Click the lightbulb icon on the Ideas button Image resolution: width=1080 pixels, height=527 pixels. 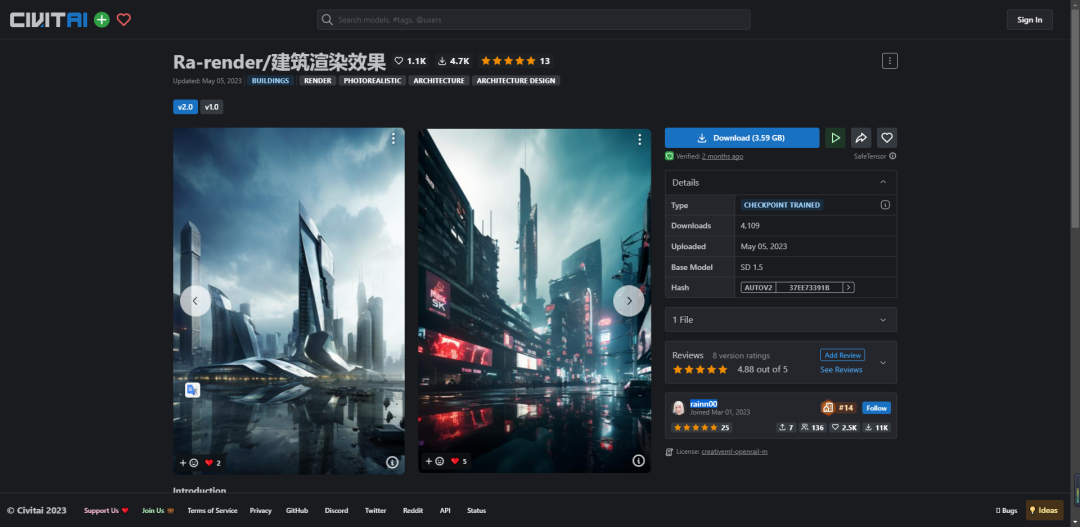point(1032,510)
